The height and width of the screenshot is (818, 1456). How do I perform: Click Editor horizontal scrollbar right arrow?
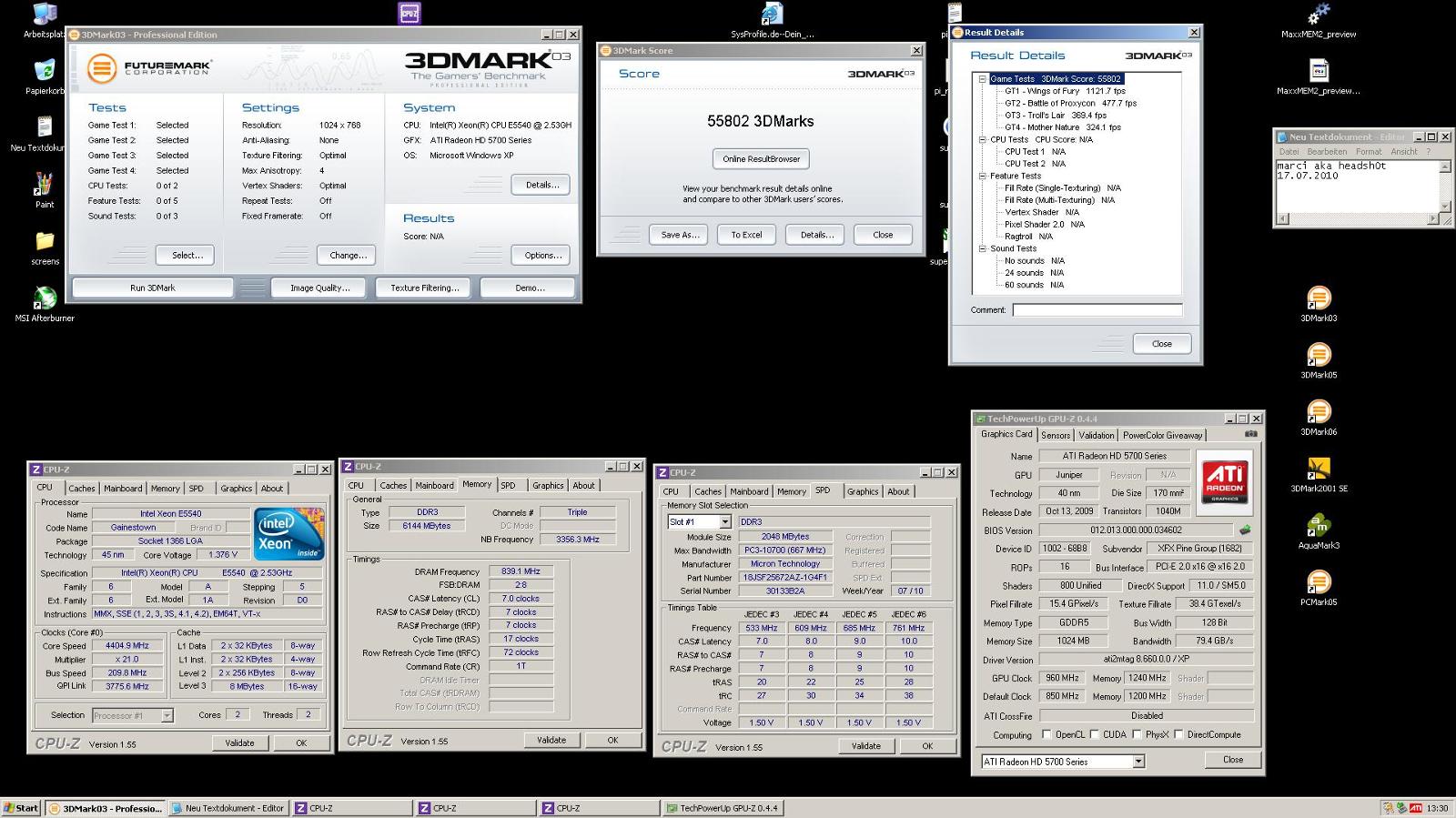pyautogui.click(x=1433, y=219)
